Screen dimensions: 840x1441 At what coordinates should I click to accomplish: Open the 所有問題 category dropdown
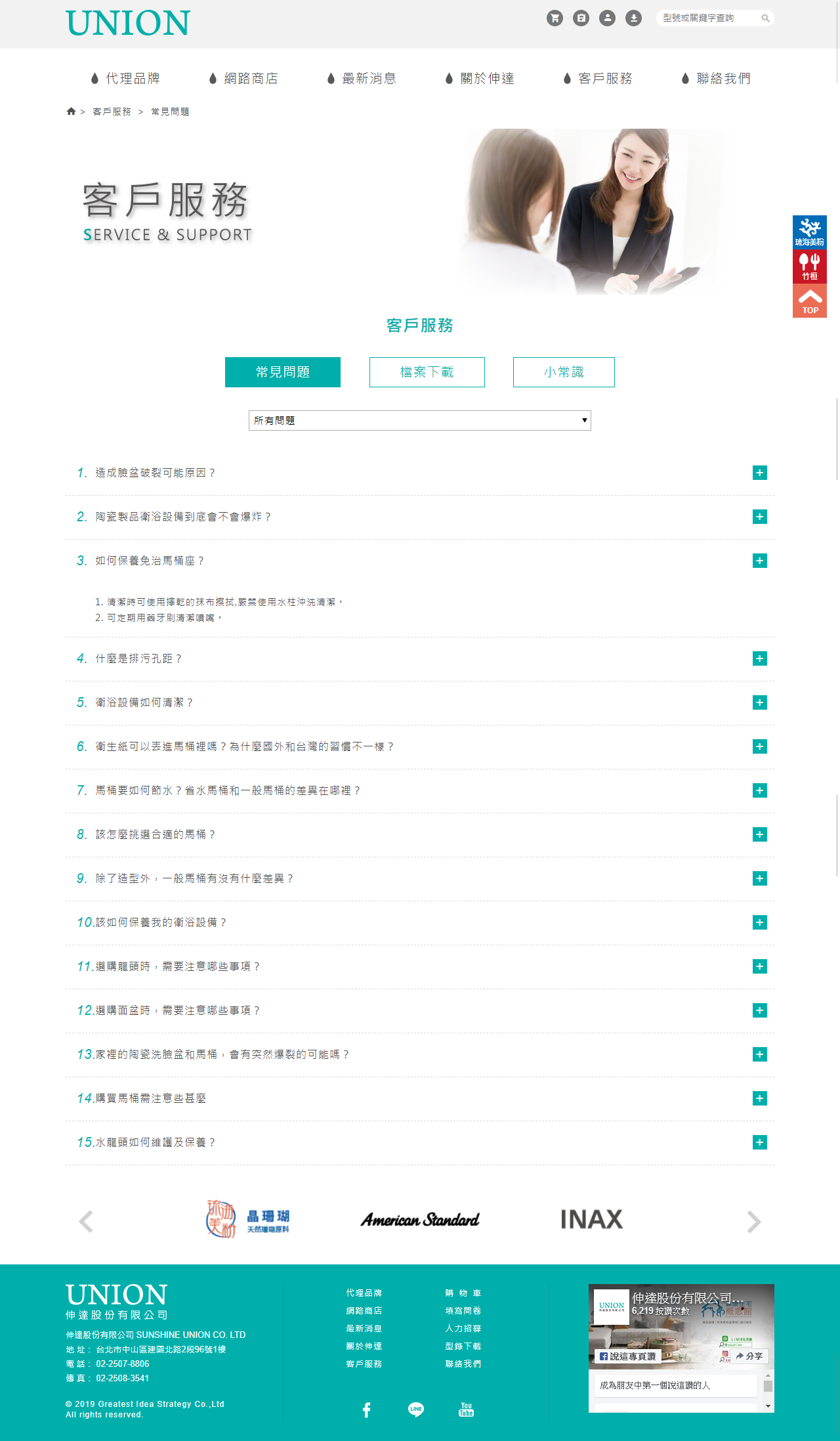[x=420, y=420]
